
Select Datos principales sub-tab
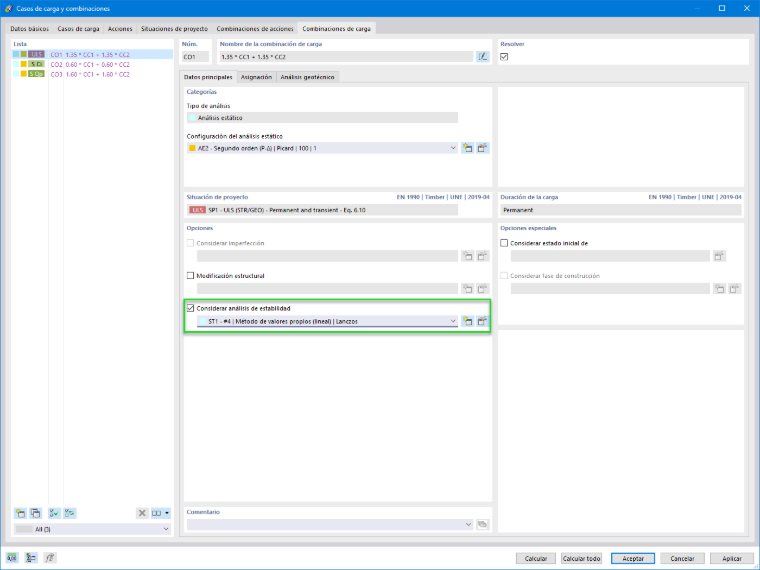[x=208, y=77]
